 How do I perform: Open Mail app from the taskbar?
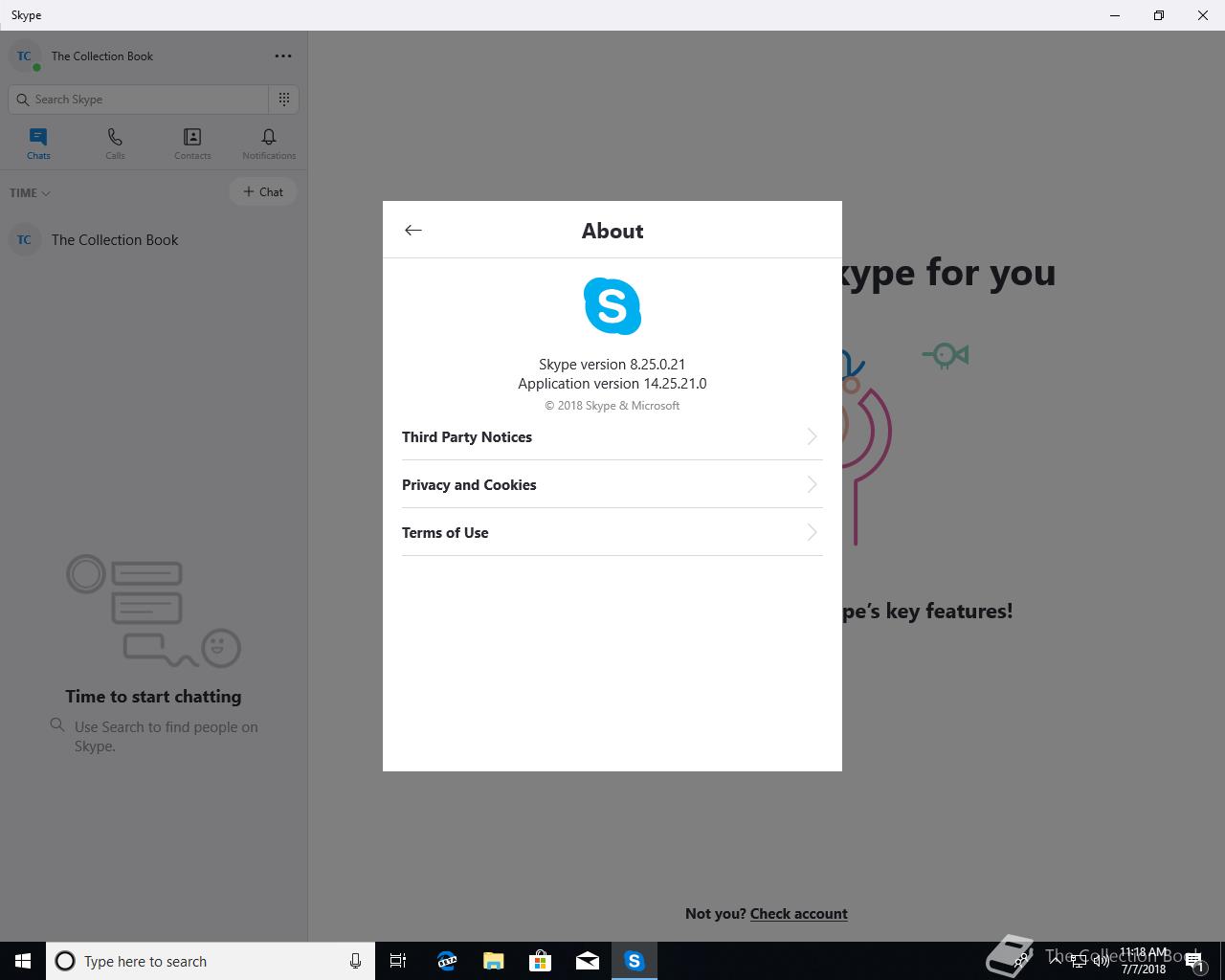click(588, 961)
